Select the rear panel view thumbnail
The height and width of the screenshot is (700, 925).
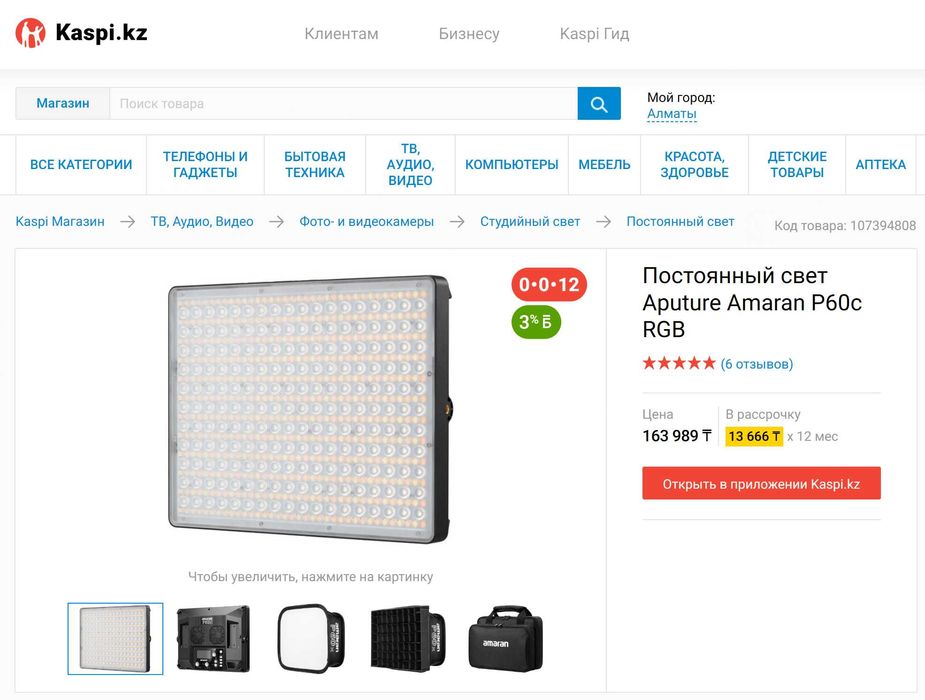213,638
